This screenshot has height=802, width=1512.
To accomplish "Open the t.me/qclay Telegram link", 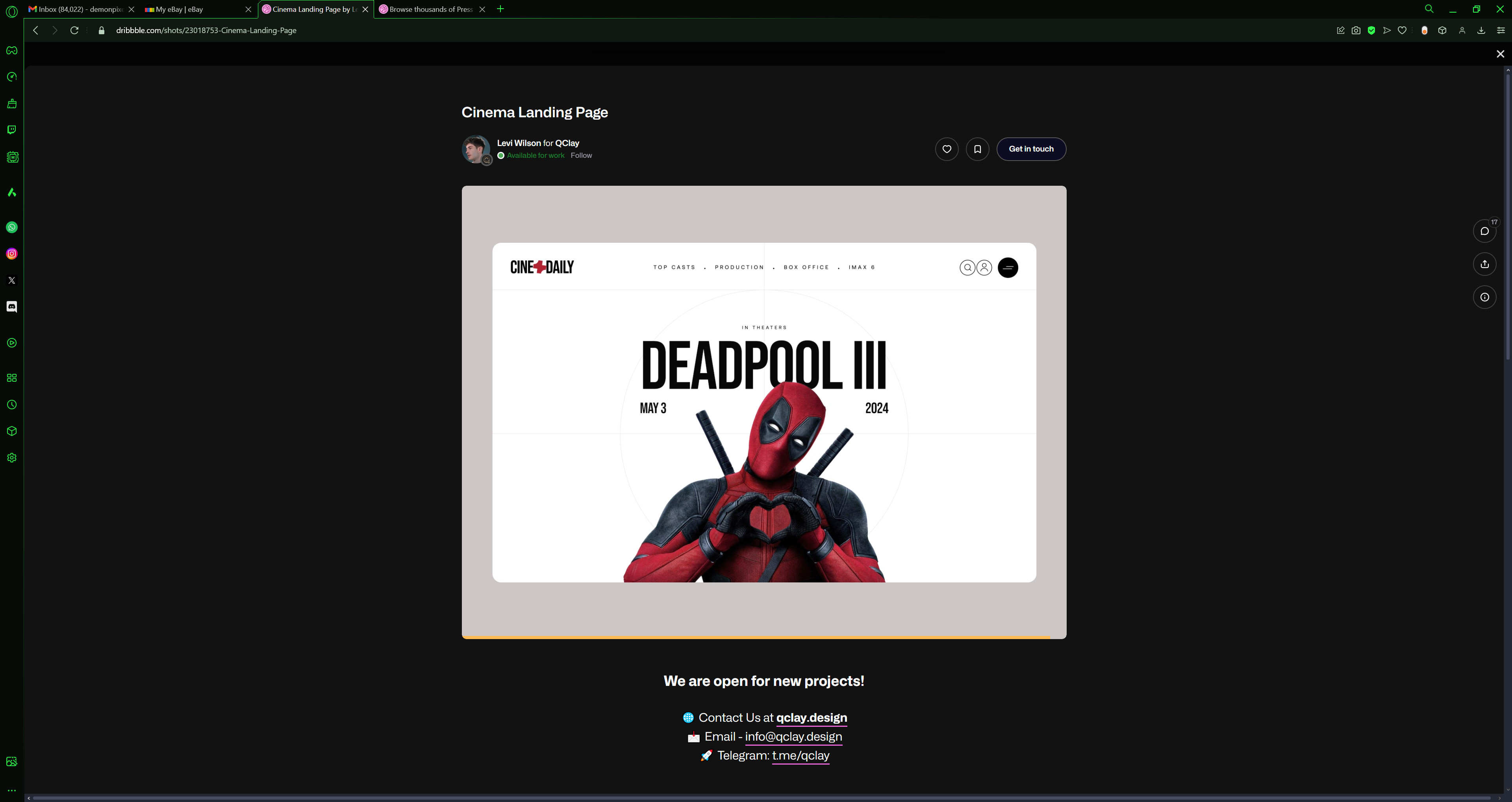I will [800, 756].
